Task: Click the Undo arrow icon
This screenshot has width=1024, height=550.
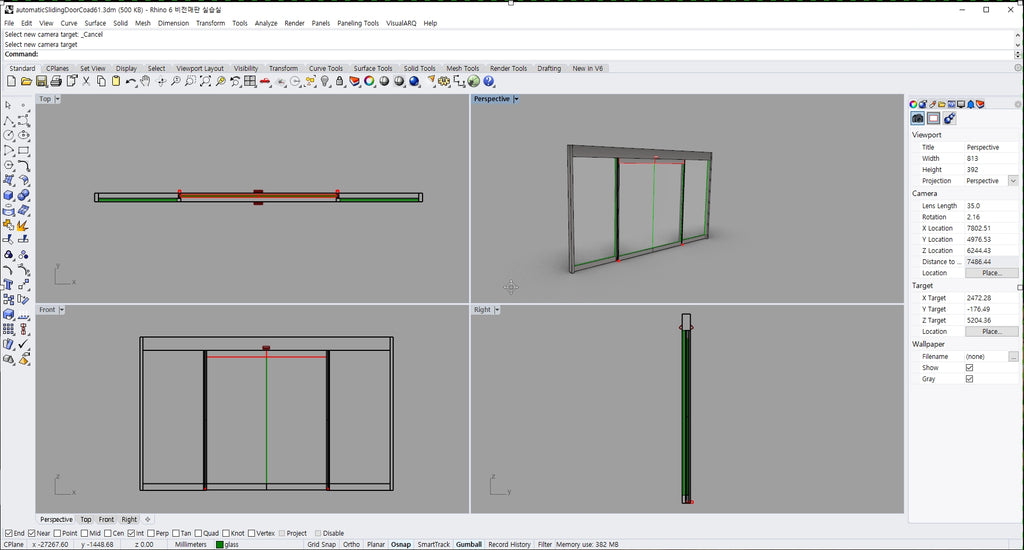Action: point(130,81)
